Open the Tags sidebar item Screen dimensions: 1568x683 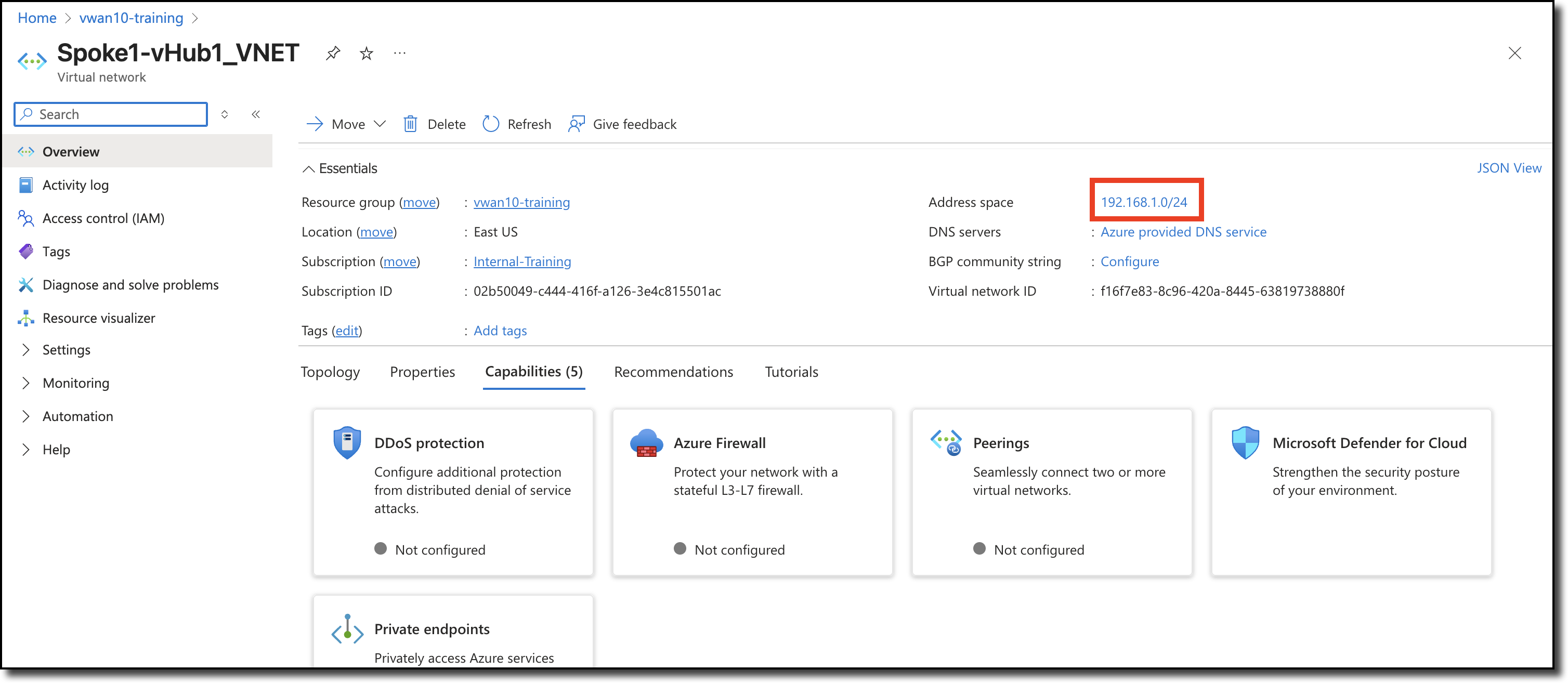click(56, 252)
